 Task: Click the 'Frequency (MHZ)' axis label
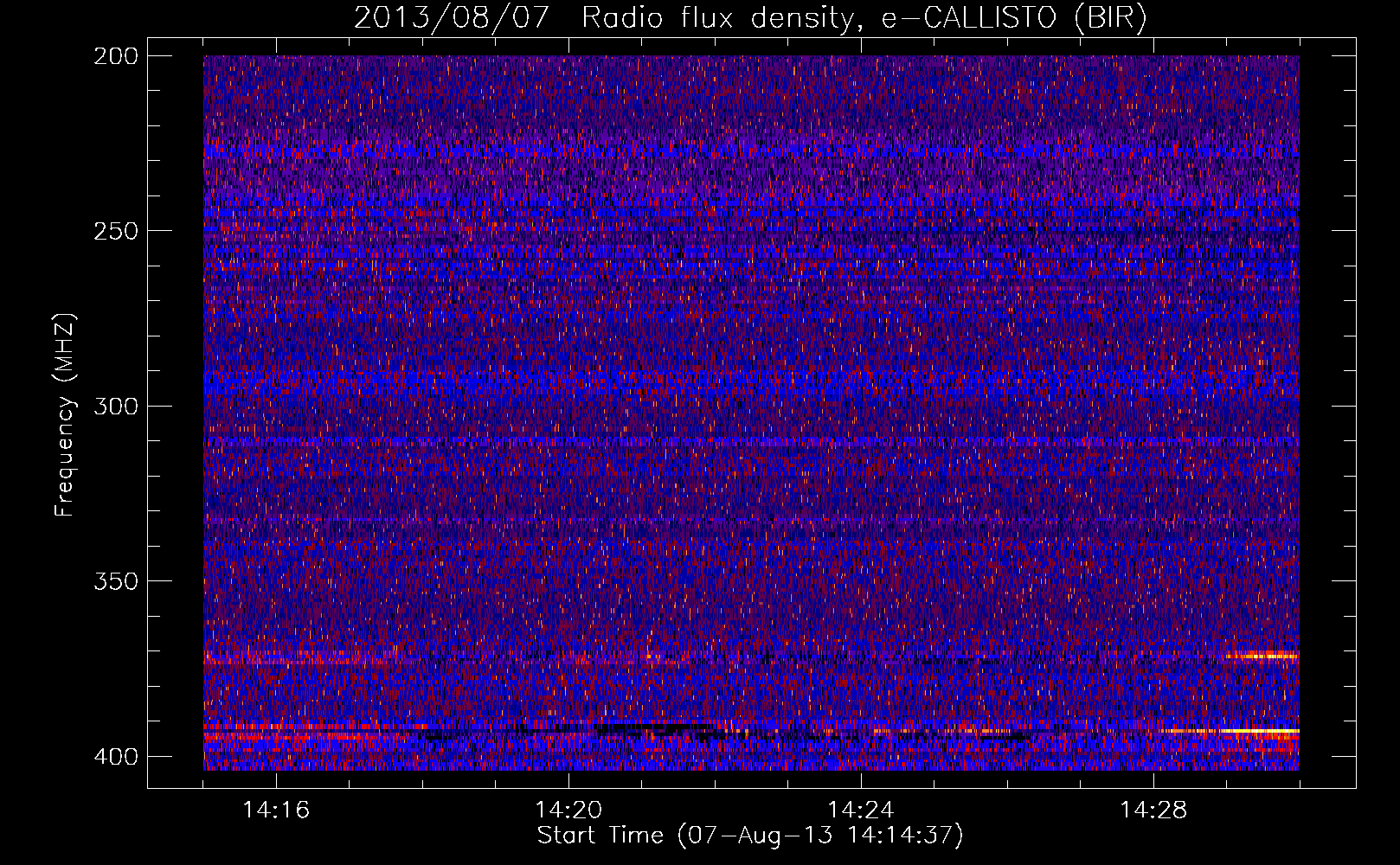point(65,414)
